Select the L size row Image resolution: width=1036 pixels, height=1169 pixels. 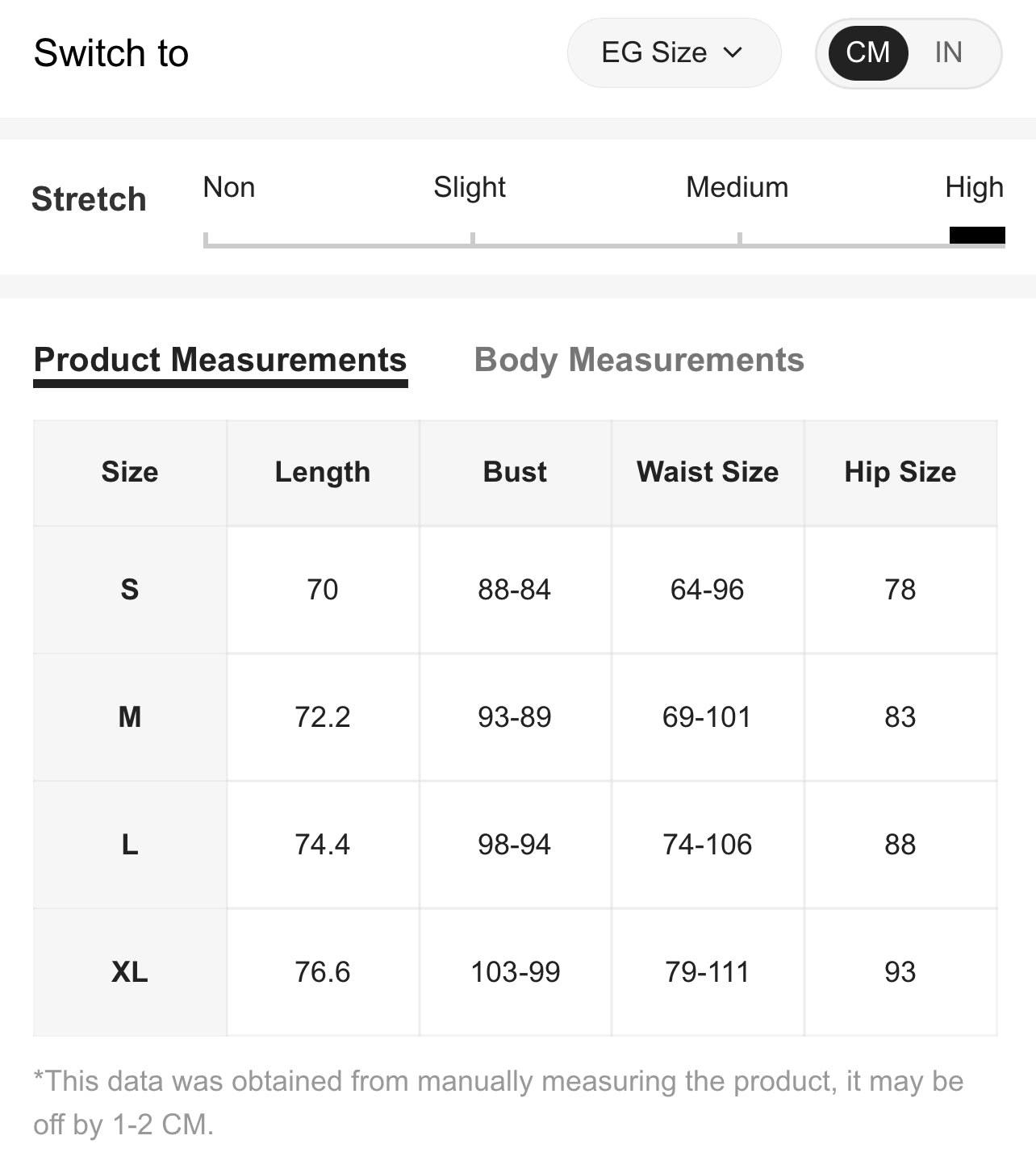(130, 845)
